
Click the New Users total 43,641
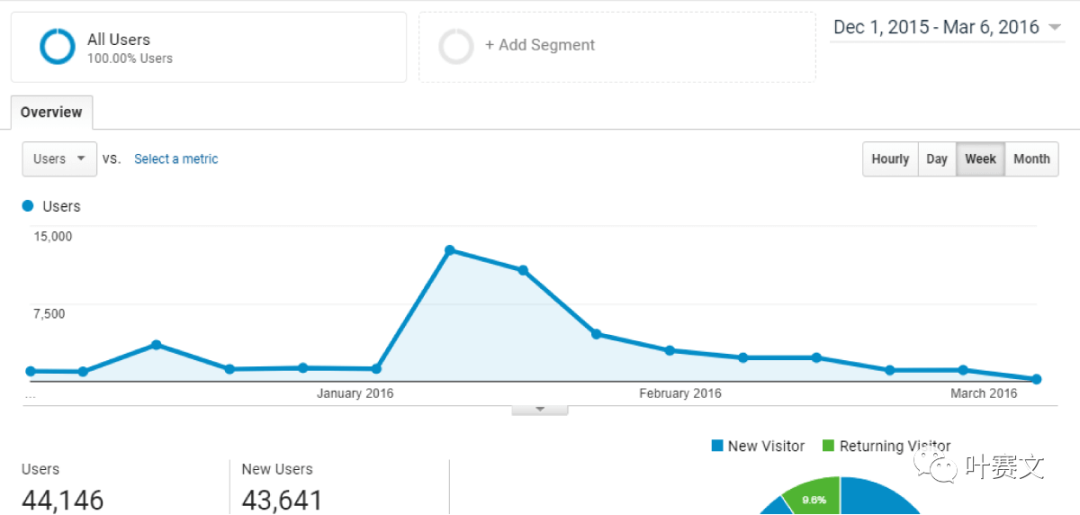[282, 501]
